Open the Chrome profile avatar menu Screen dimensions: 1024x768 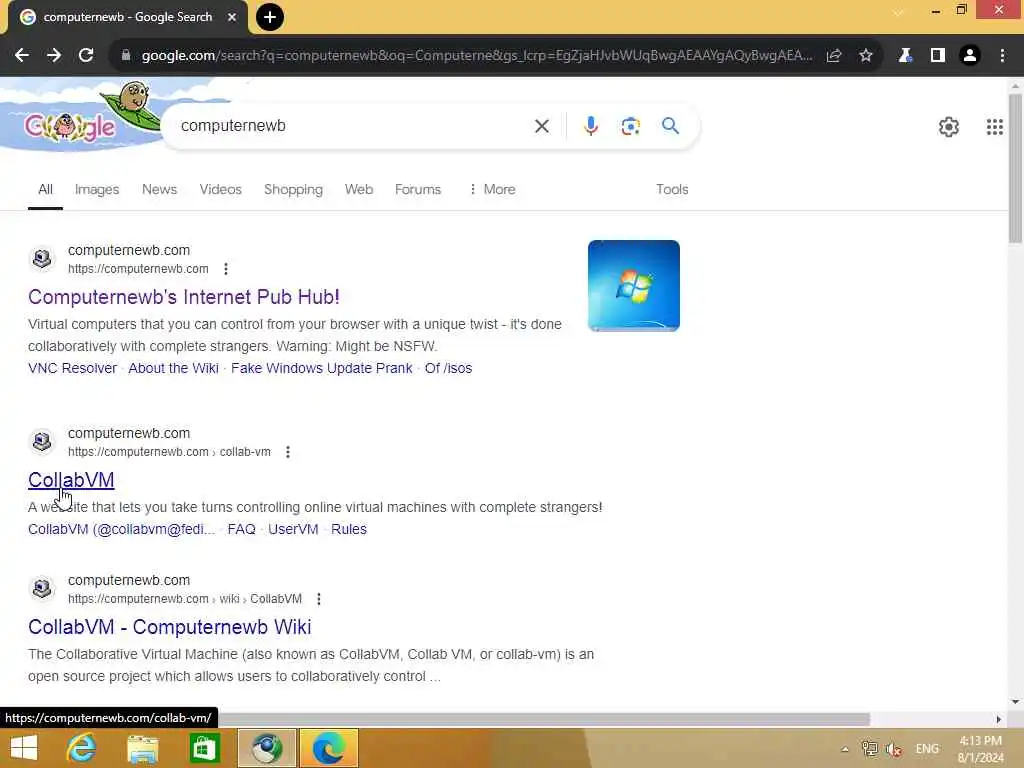(970, 56)
